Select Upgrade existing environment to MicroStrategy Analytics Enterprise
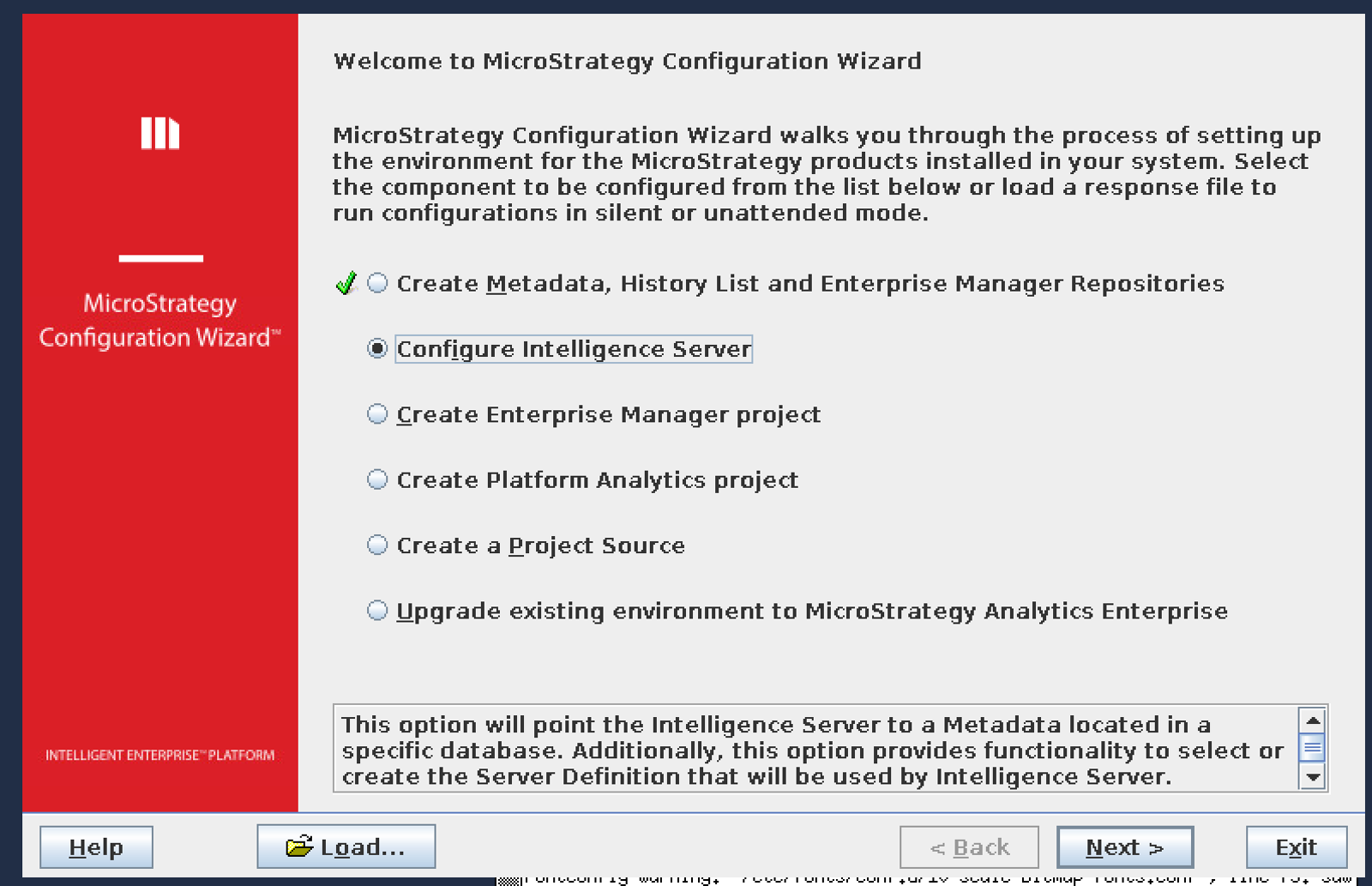The image size is (1372, 886). (x=376, y=611)
